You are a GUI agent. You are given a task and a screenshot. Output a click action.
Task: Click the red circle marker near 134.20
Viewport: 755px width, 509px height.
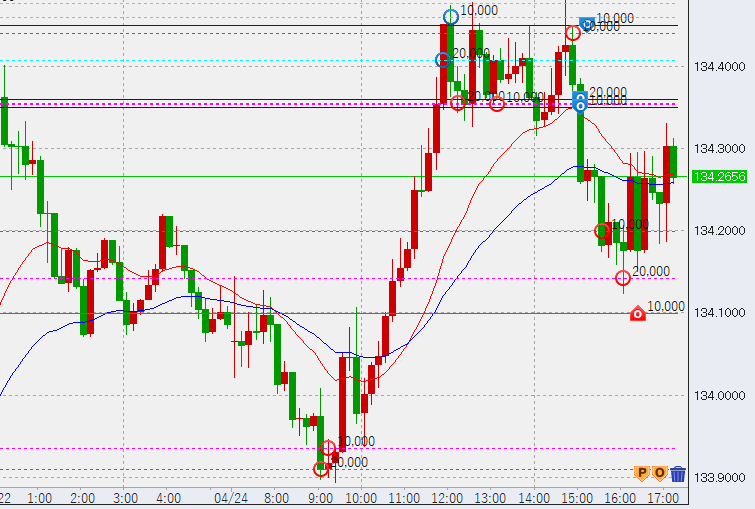point(602,231)
